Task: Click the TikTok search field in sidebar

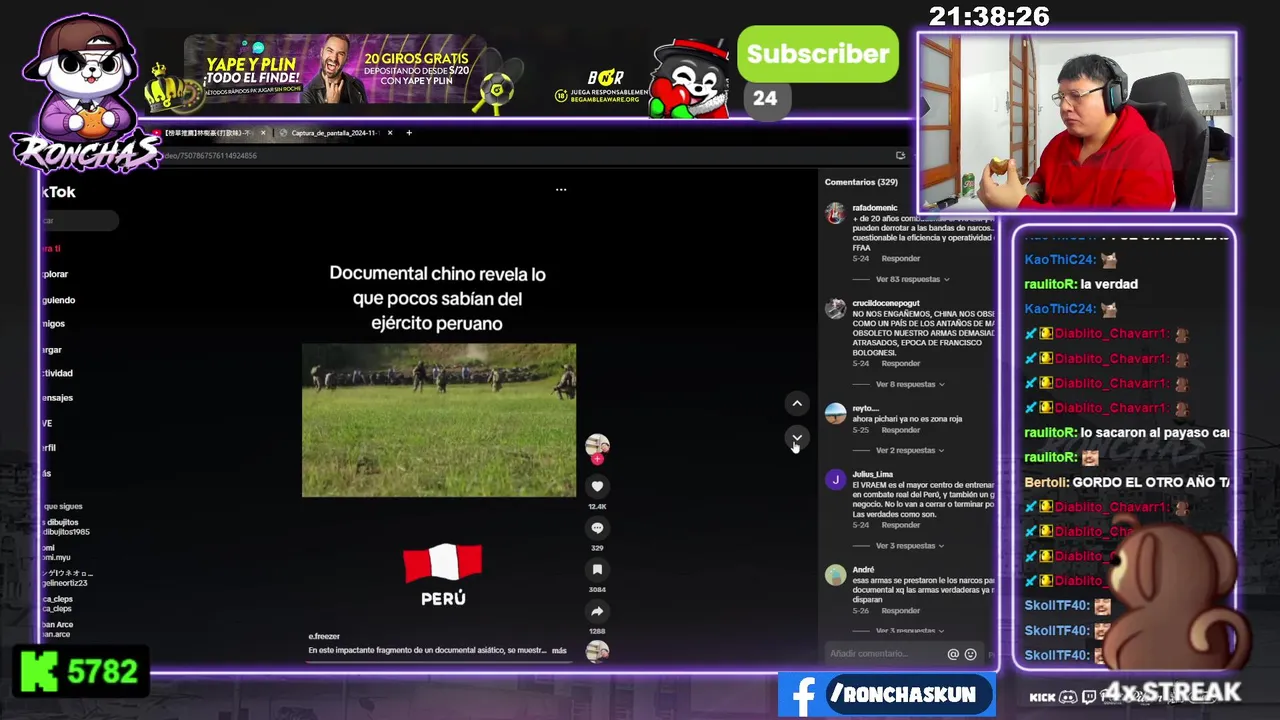Action: [80, 221]
